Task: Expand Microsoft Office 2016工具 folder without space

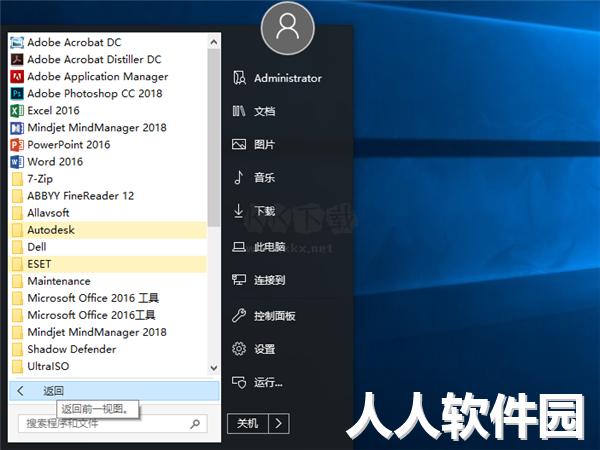Action: (x=108, y=315)
